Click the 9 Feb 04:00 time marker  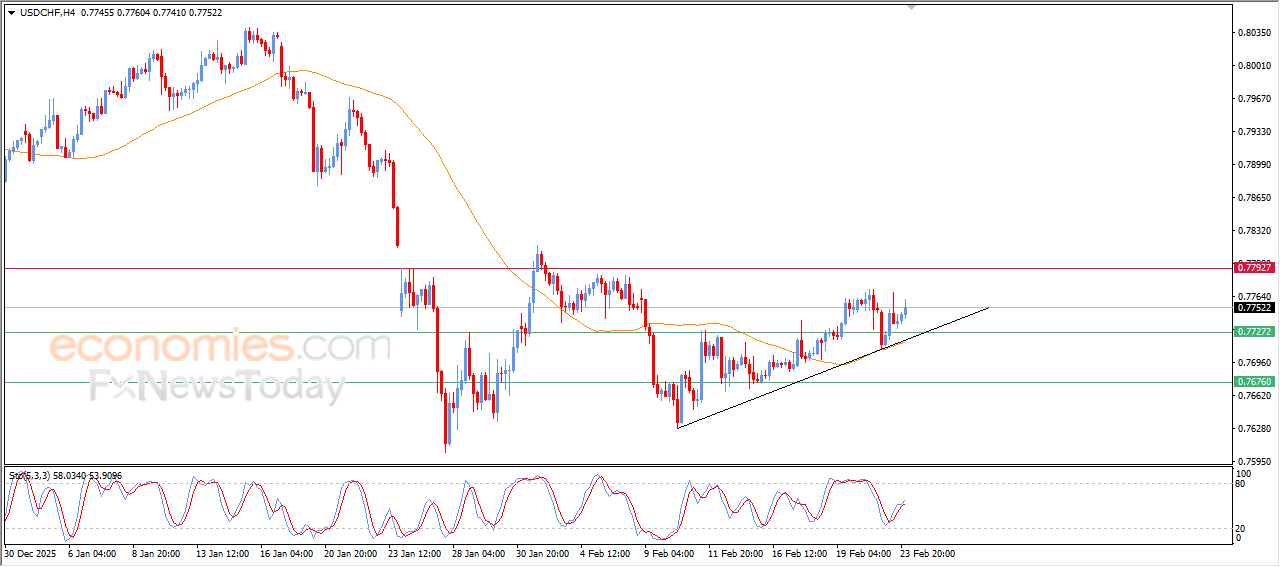[x=669, y=552]
